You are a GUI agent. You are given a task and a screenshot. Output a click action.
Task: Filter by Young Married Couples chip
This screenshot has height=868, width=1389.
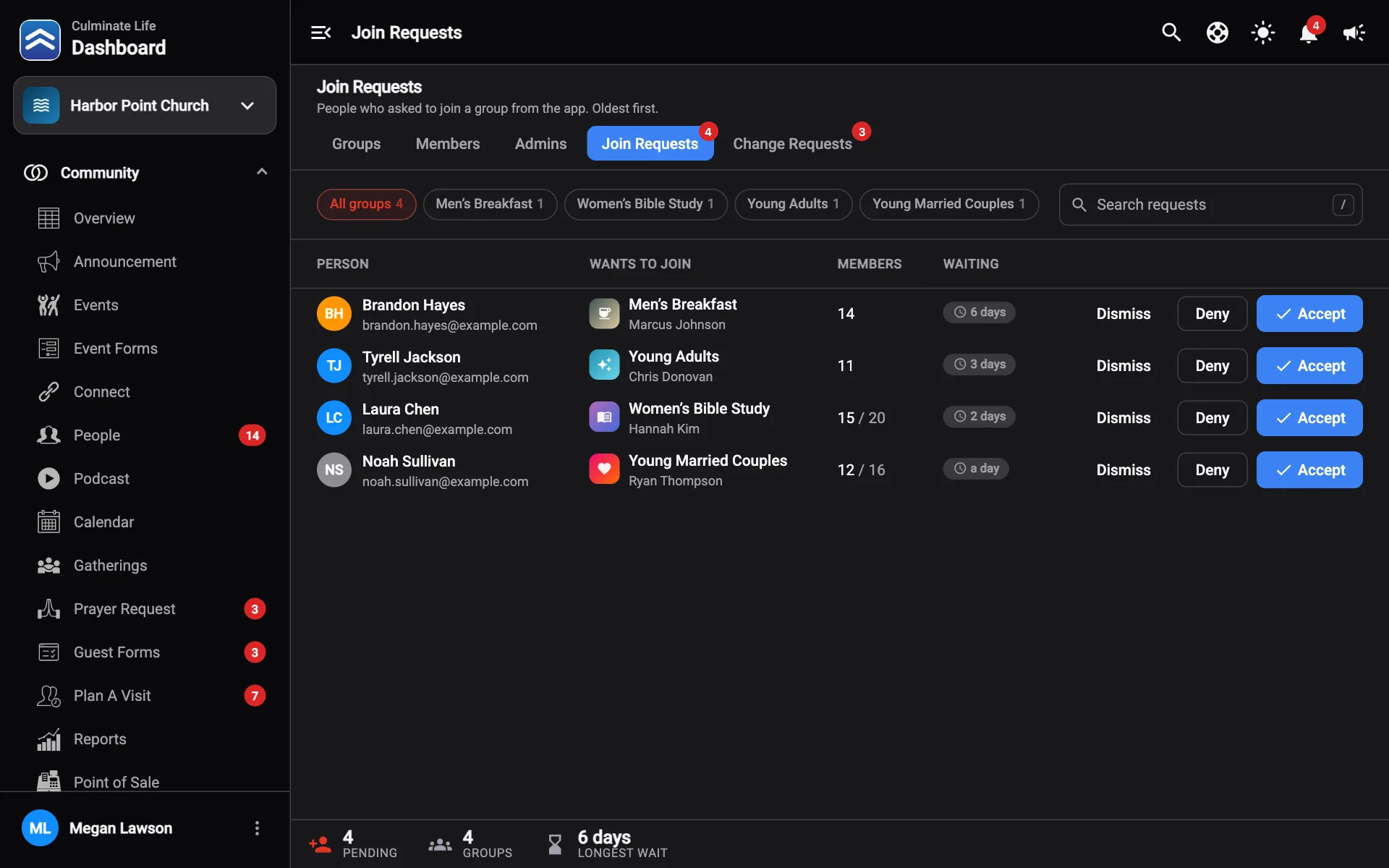[948, 204]
